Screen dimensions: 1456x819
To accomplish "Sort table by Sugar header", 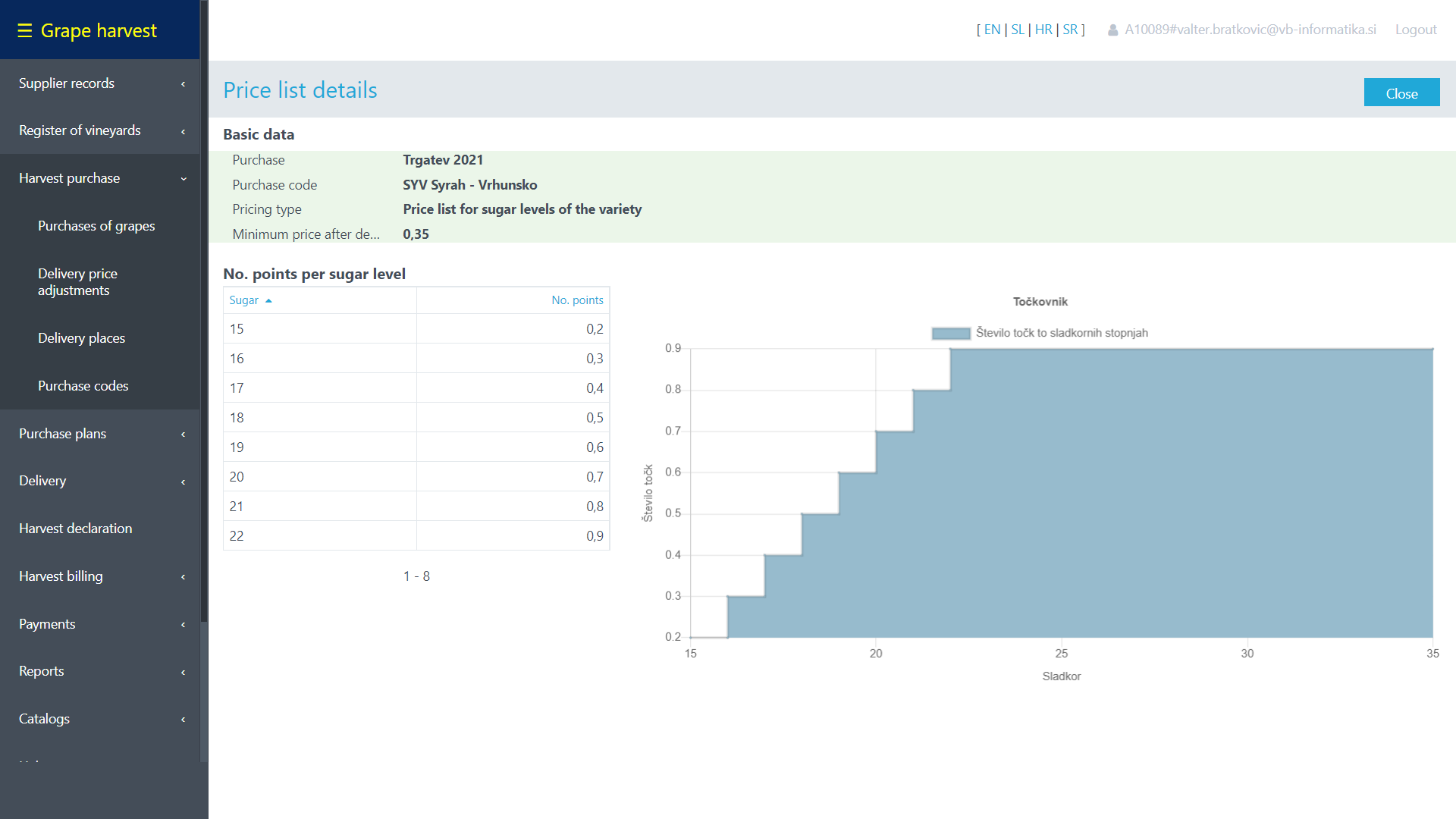I will (243, 300).
